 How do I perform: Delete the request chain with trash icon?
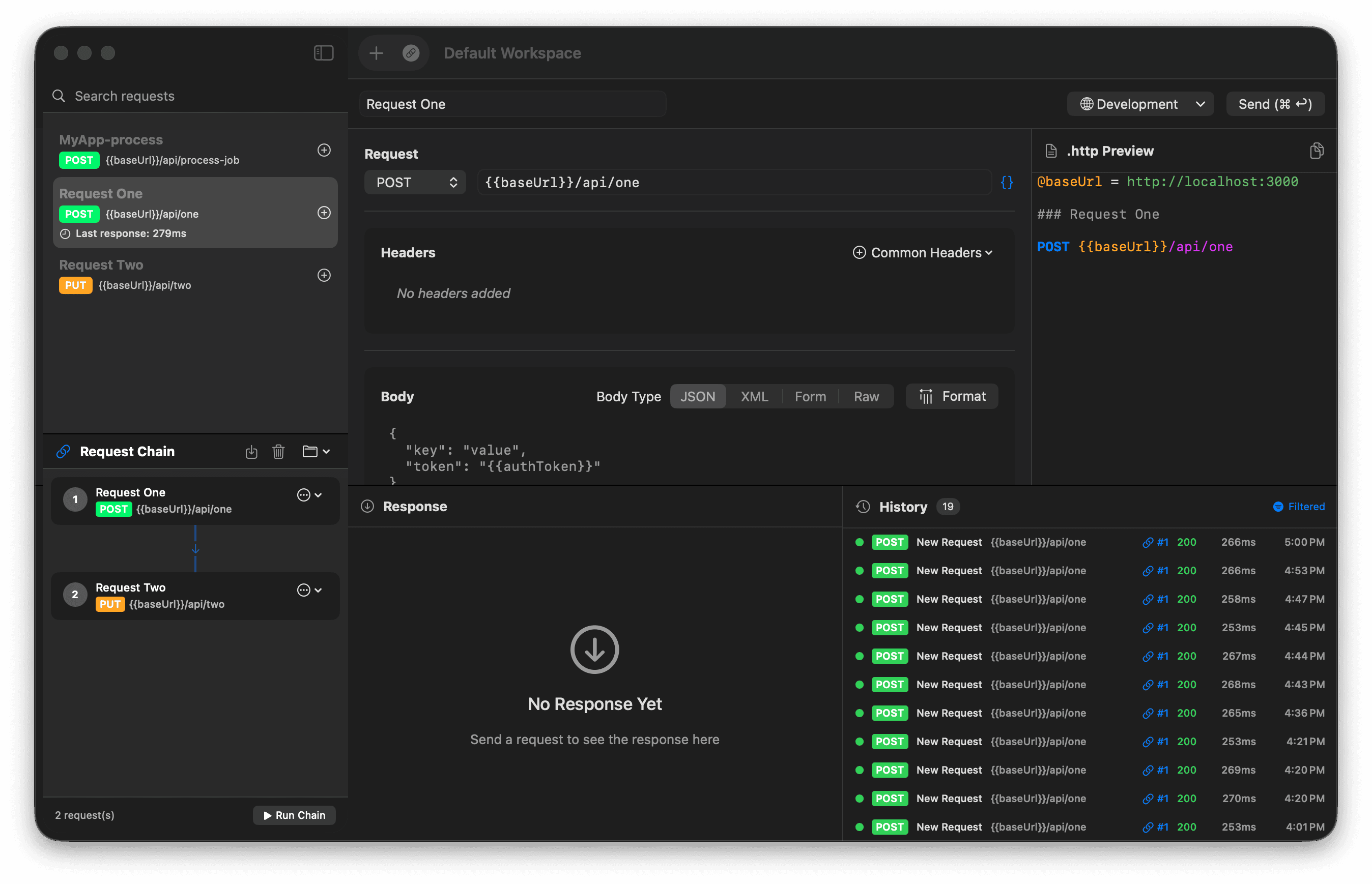[278, 452]
